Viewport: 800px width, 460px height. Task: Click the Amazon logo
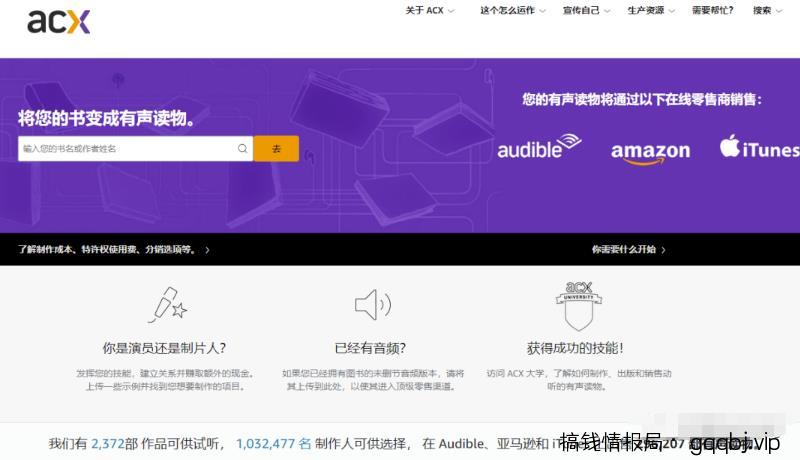tap(651, 152)
